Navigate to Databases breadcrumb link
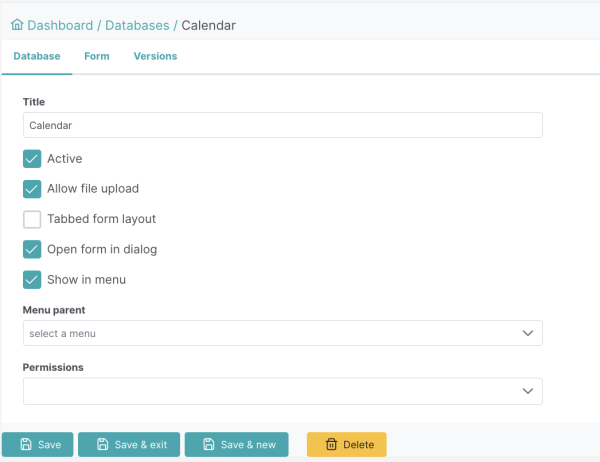 coord(137,25)
